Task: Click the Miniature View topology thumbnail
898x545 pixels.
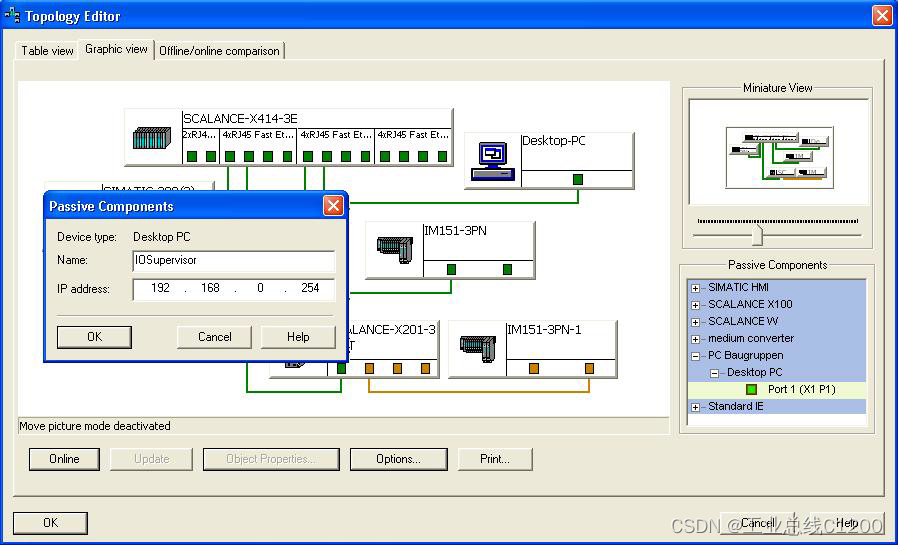Action: (x=779, y=157)
